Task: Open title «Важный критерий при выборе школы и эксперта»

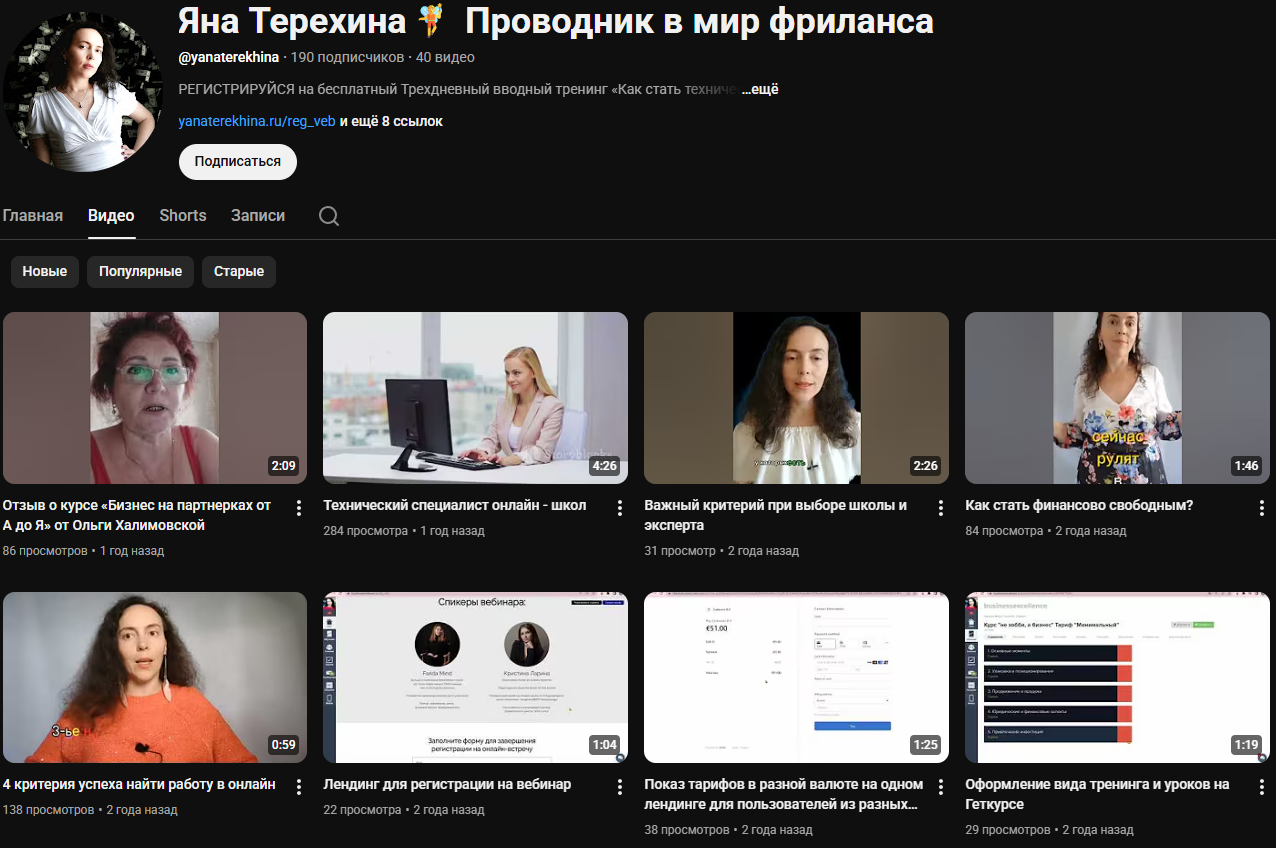Action: pos(776,515)
